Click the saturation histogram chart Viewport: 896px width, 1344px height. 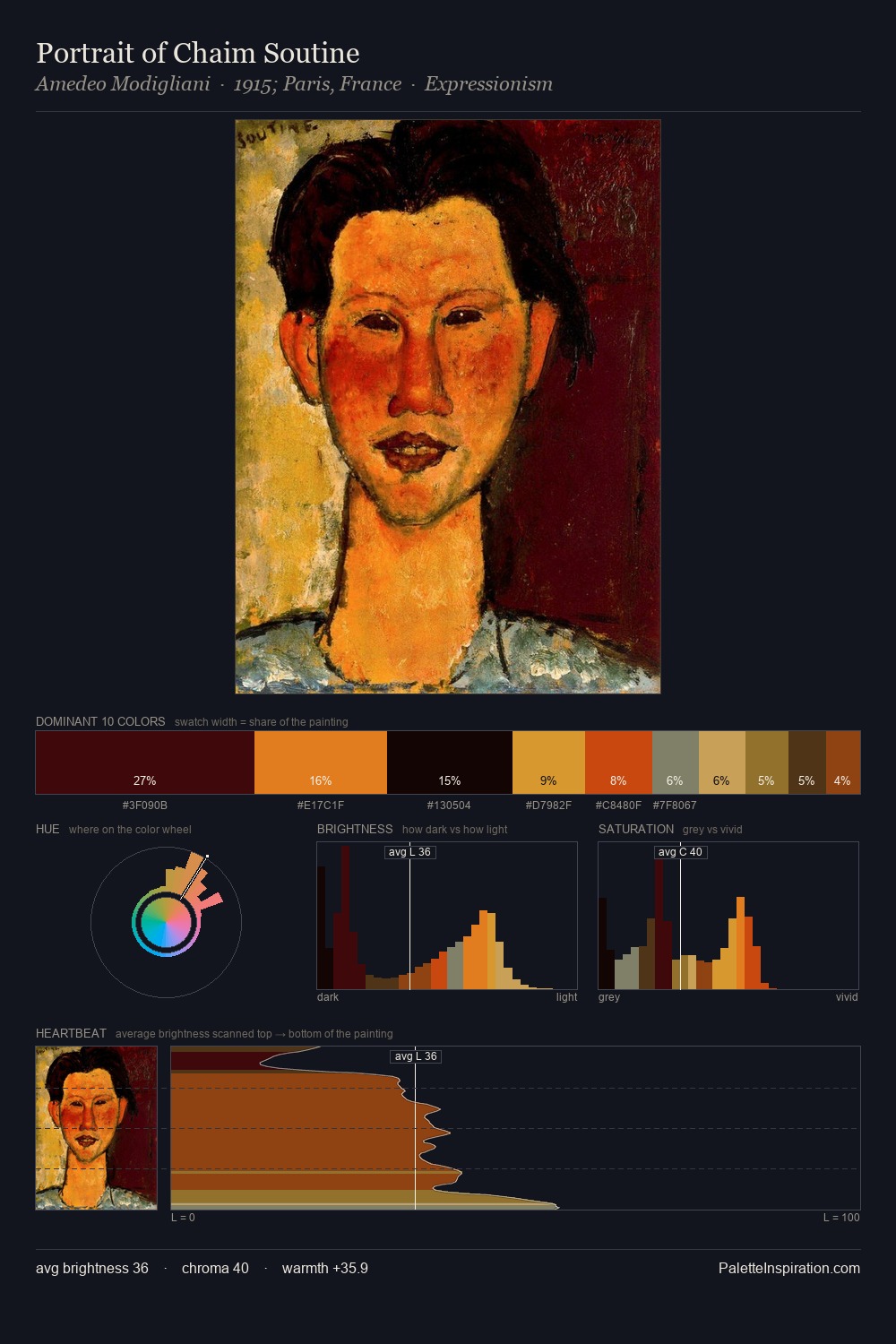tap(728, 916)
